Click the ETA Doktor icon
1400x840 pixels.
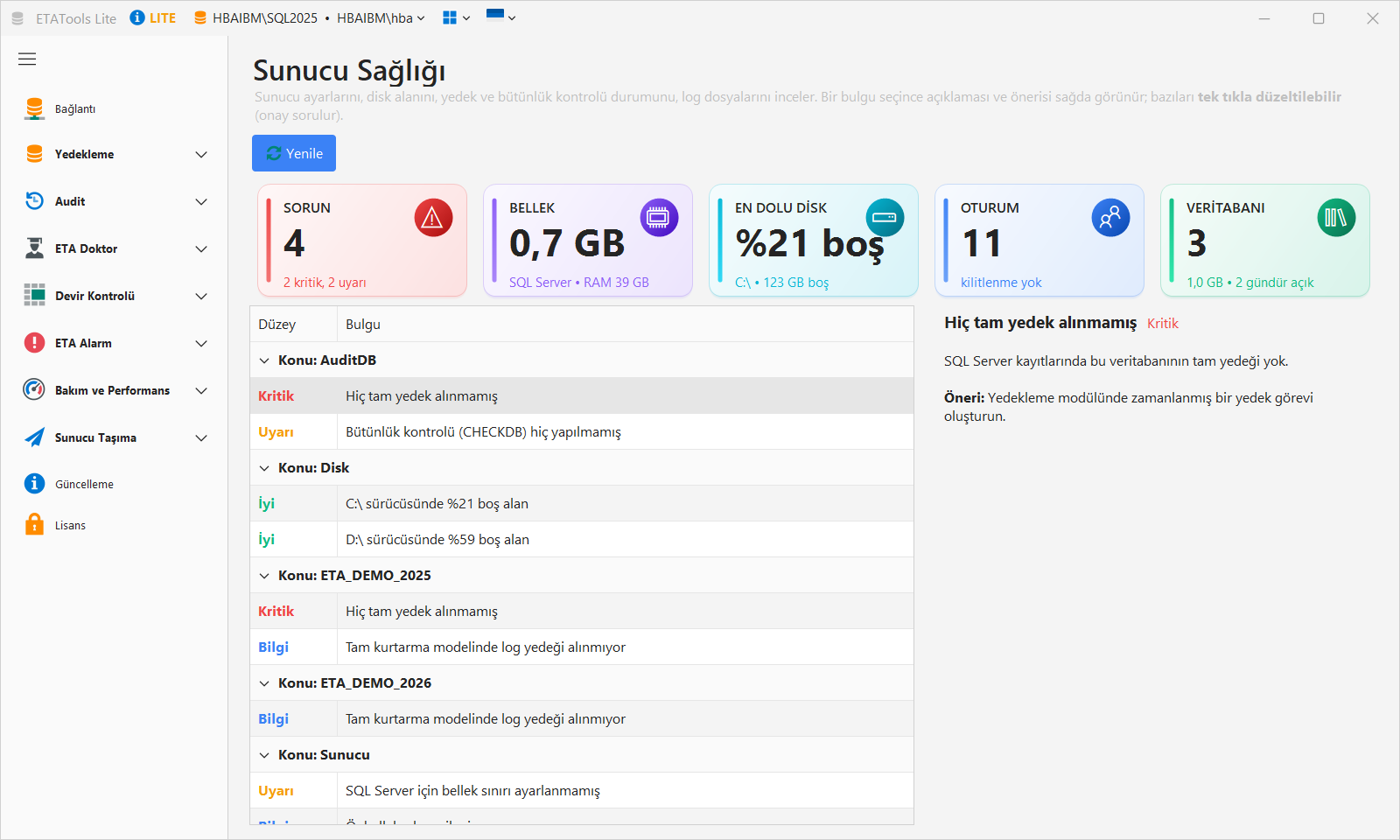point(34,248)
